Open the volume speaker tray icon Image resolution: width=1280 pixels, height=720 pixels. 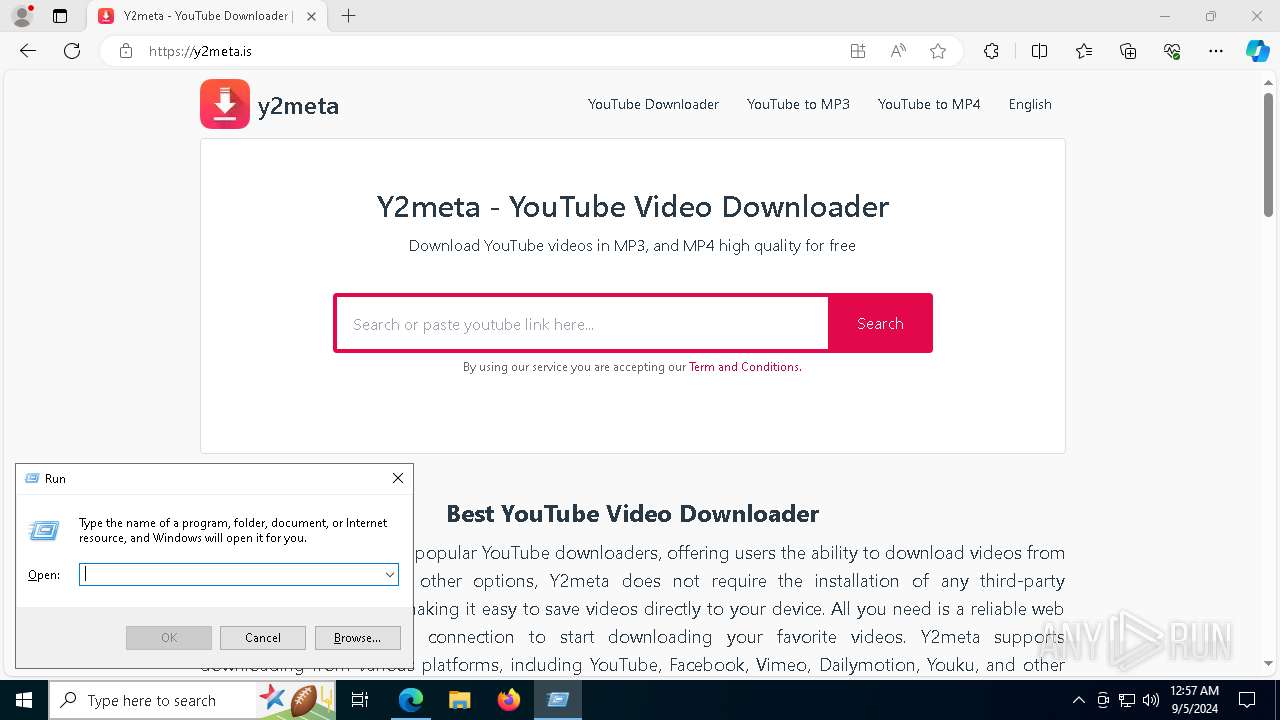click(1150, 700)
